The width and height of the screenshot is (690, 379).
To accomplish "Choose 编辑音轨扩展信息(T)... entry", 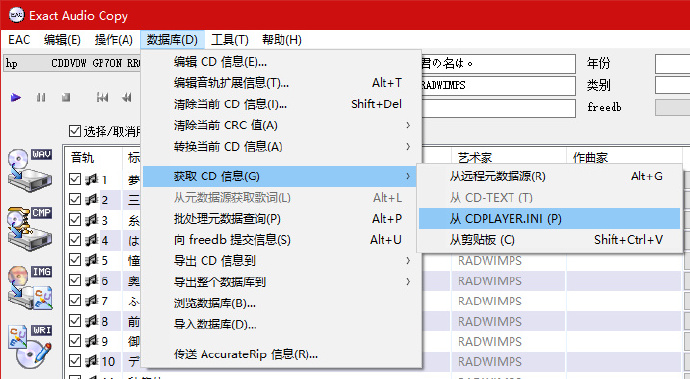I will click(x=280, y=83).
